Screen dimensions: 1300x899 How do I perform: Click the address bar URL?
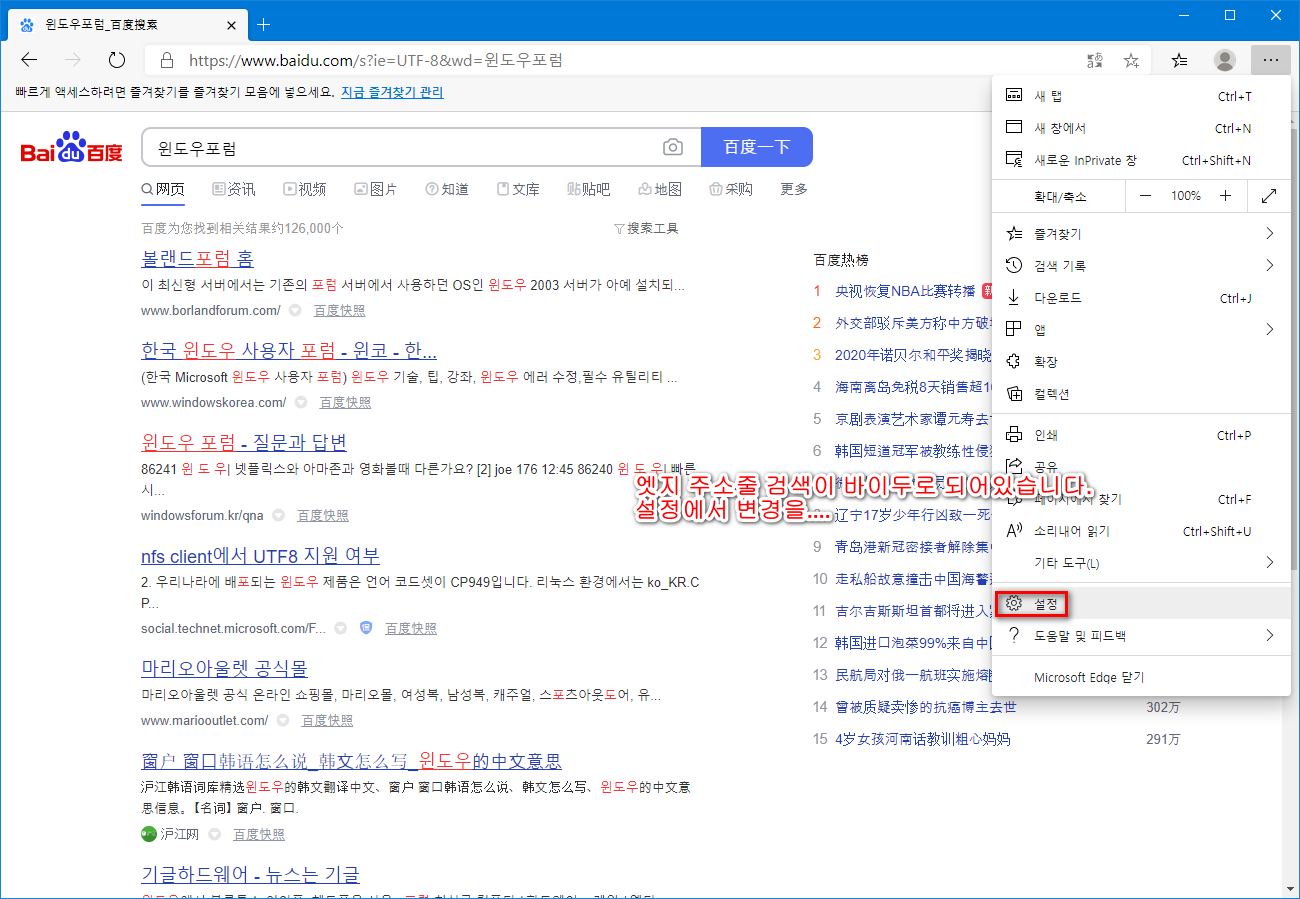click(x=375, y=60)
